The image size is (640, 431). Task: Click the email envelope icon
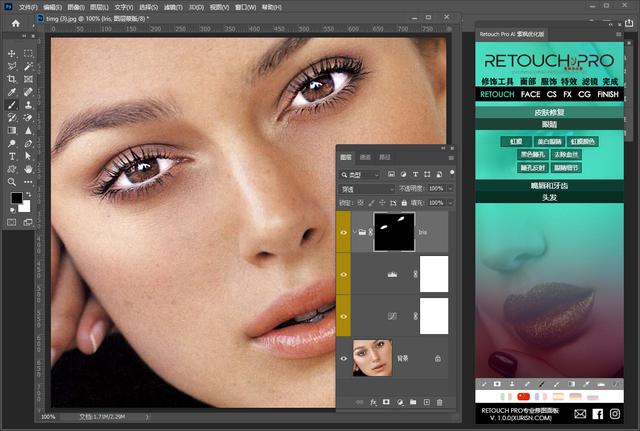click(580, 414)
